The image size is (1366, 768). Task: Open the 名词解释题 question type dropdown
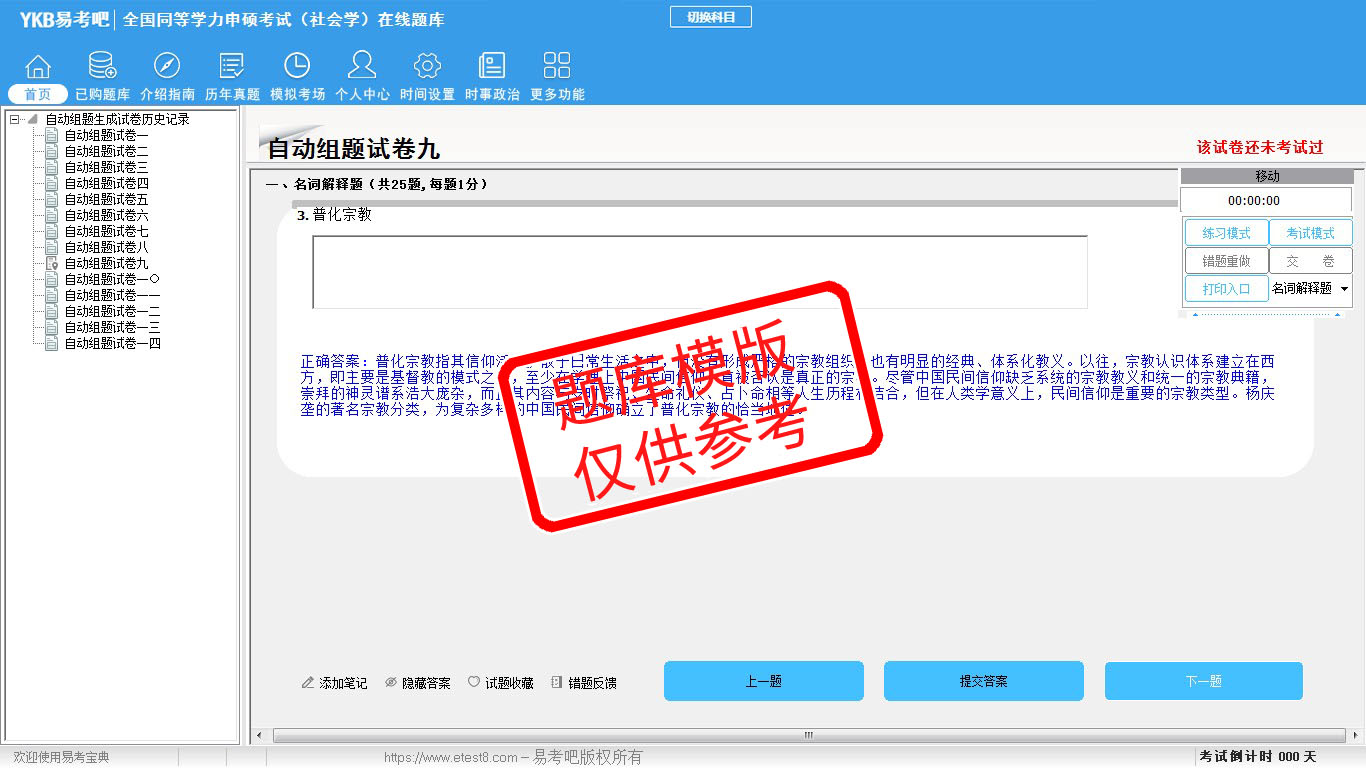pos(1344,289)
